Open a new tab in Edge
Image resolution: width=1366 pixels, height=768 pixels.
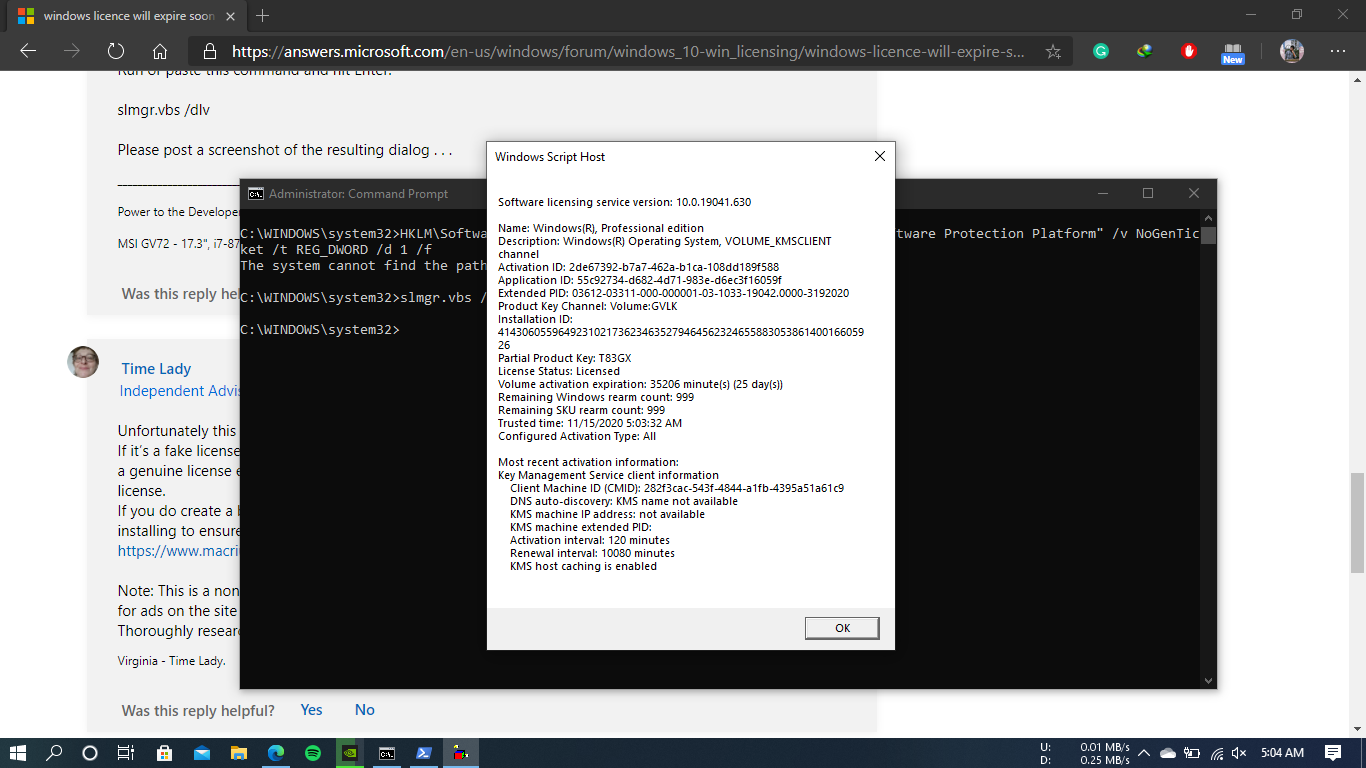coord(262,15)
